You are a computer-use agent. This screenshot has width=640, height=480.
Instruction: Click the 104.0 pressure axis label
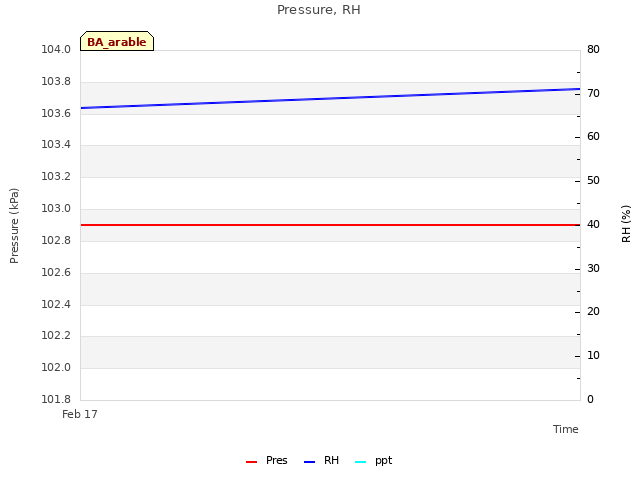click(x=56, y=49)
